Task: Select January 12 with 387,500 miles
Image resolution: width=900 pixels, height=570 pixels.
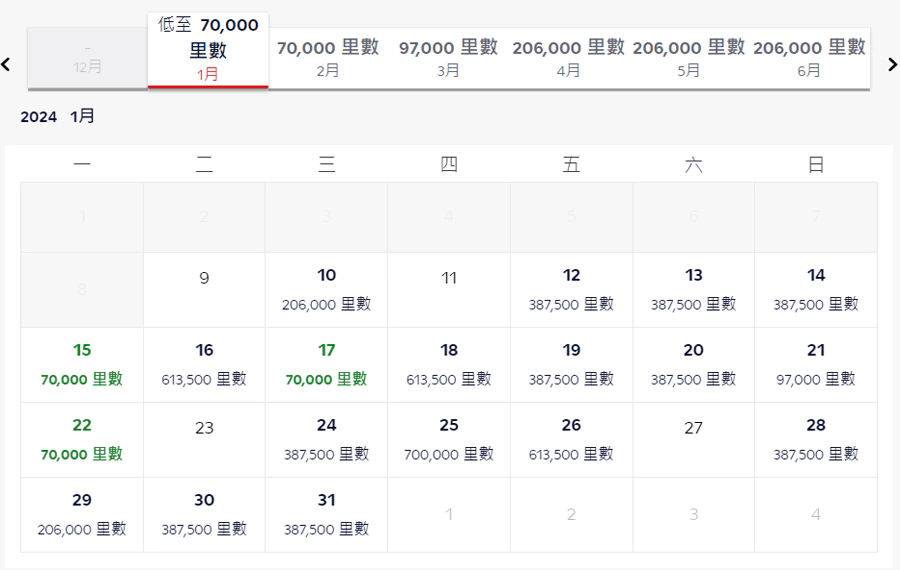Action: (x=571, y=290)
